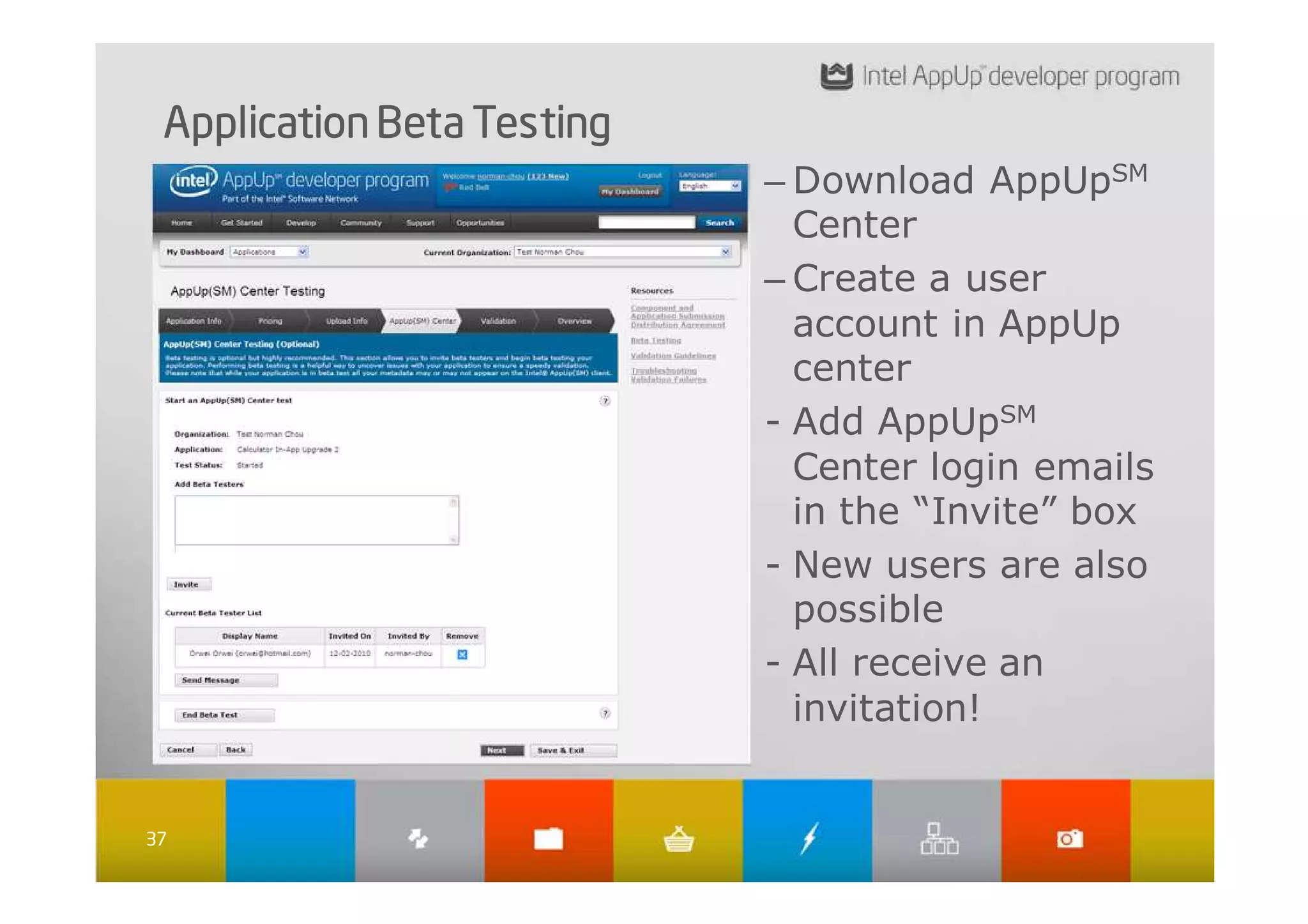Click the Invited On column header
This screenshot has height=924, width=1308.
coord(350,636)
